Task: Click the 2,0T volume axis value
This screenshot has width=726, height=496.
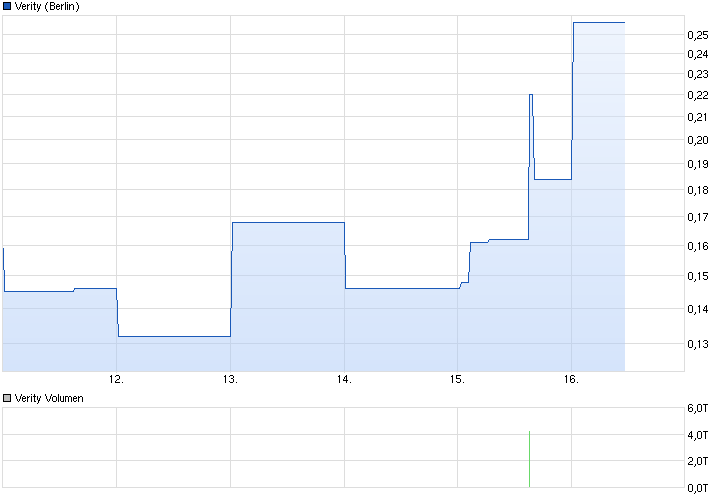Action: (x=698, y=461)
